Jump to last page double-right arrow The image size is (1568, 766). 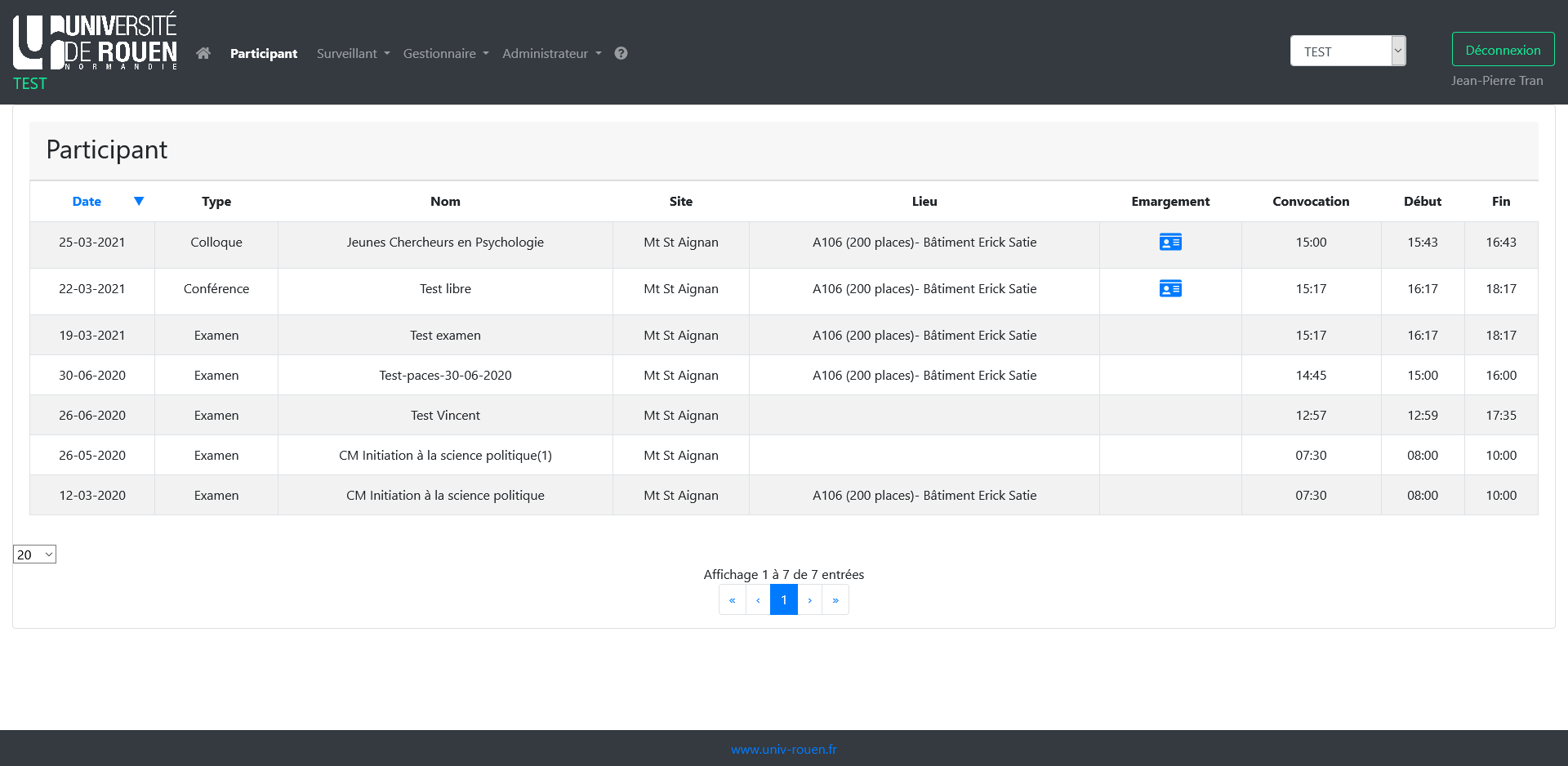coord(835,600)
